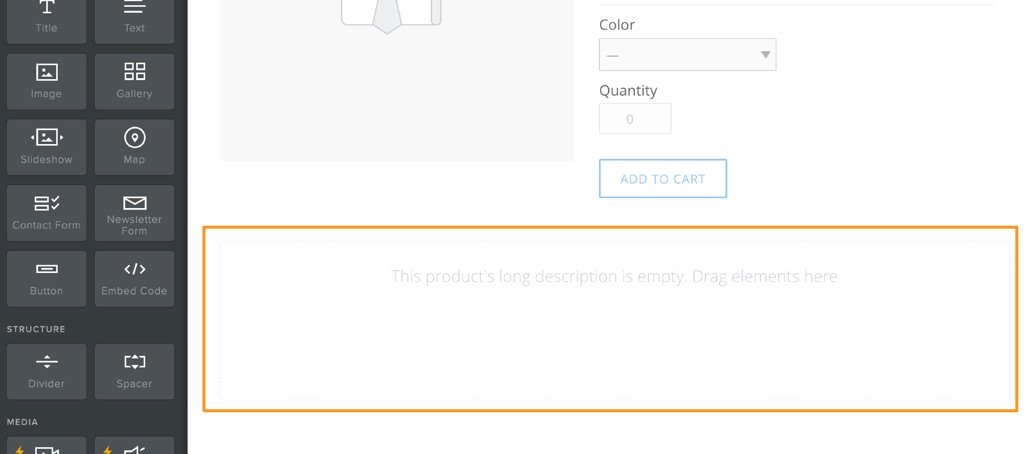Select the Slideshow element
Screen dimensions: 1024x454
point(47,146)
